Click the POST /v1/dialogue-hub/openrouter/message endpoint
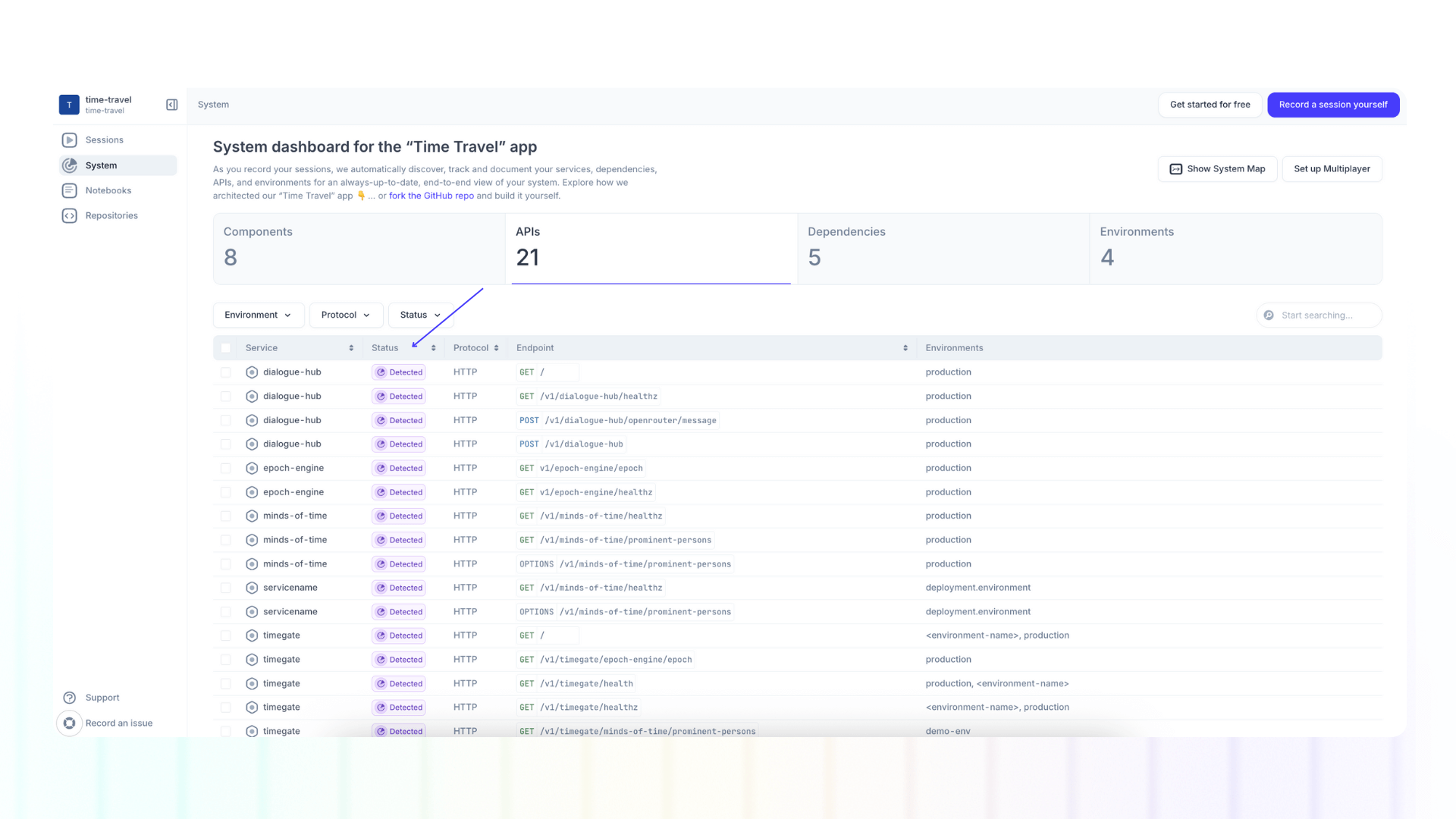Viewport: 1456px width, 819px height. tap(617, 421)
